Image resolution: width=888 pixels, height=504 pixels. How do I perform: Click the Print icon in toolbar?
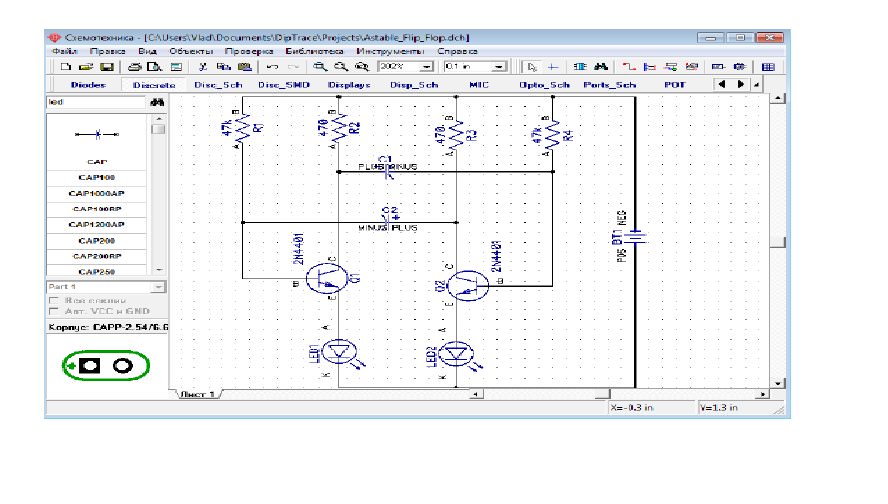pos(136,67)
